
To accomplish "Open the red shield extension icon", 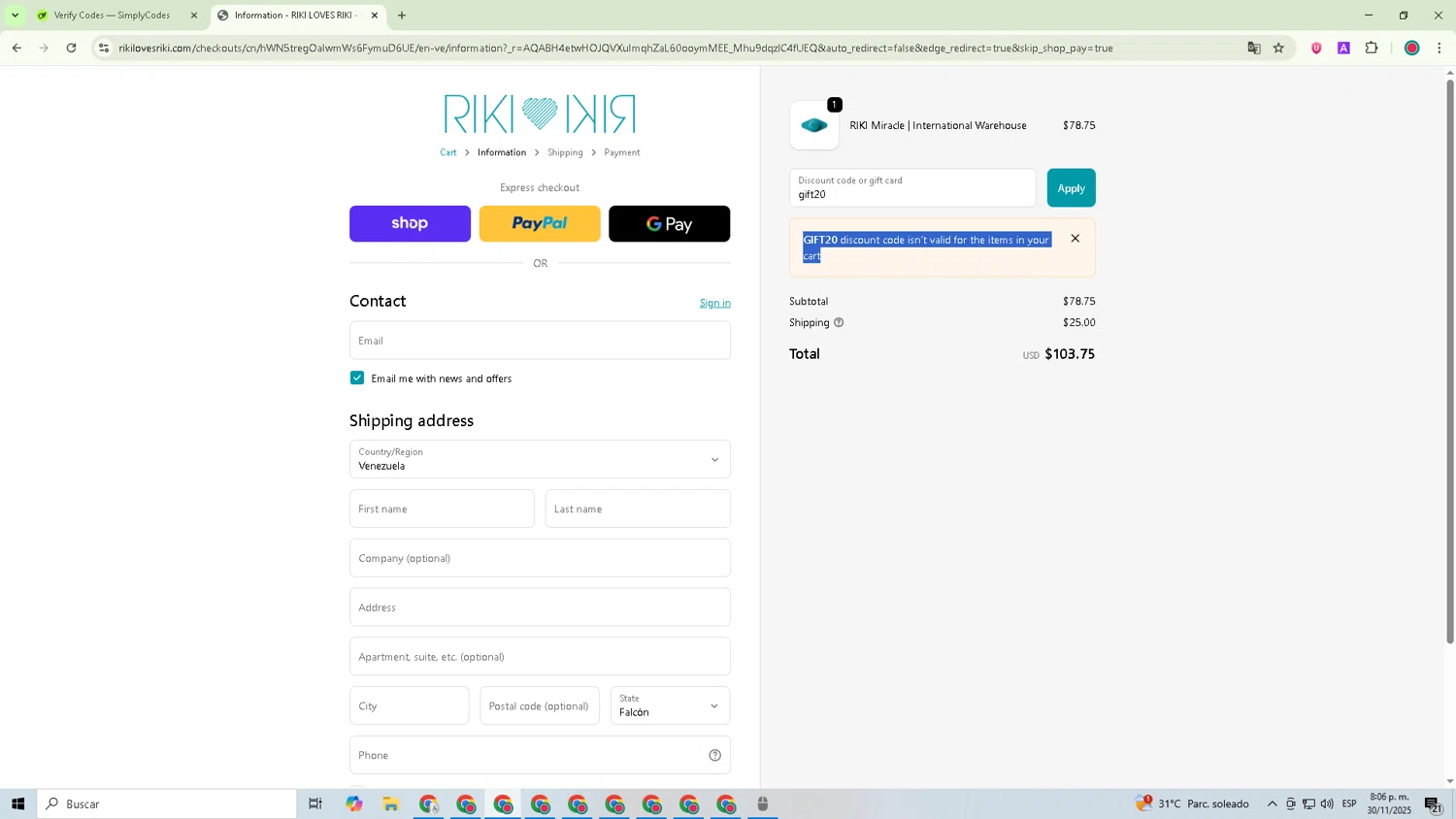I will click(1316, 48).
